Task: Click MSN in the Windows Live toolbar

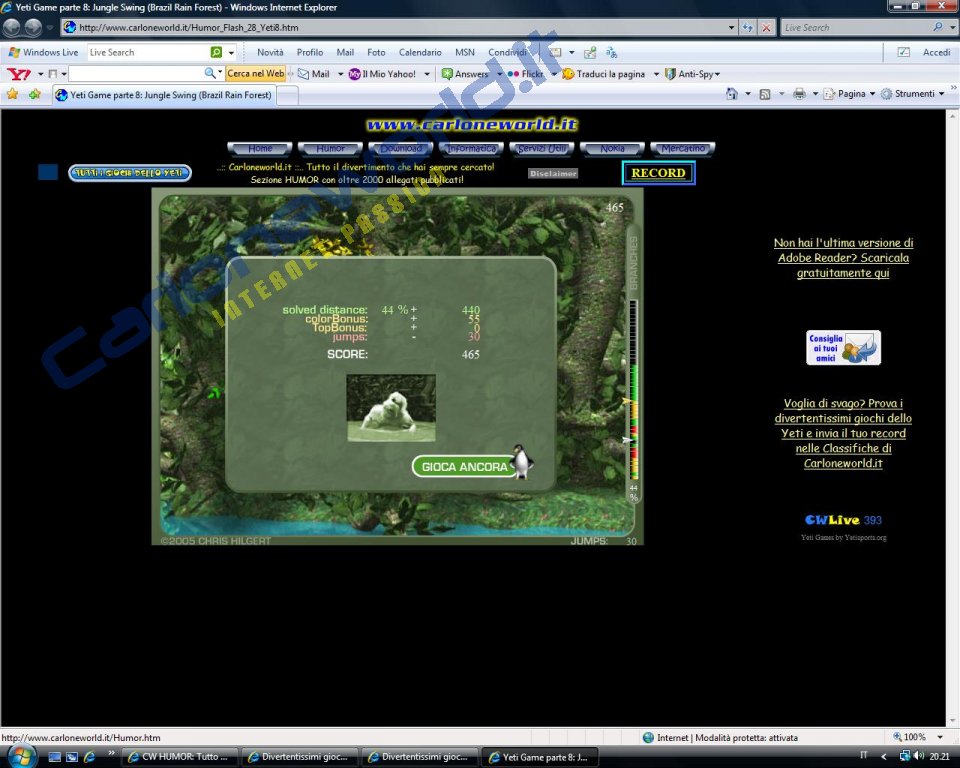Action: (x=465, y=53)
